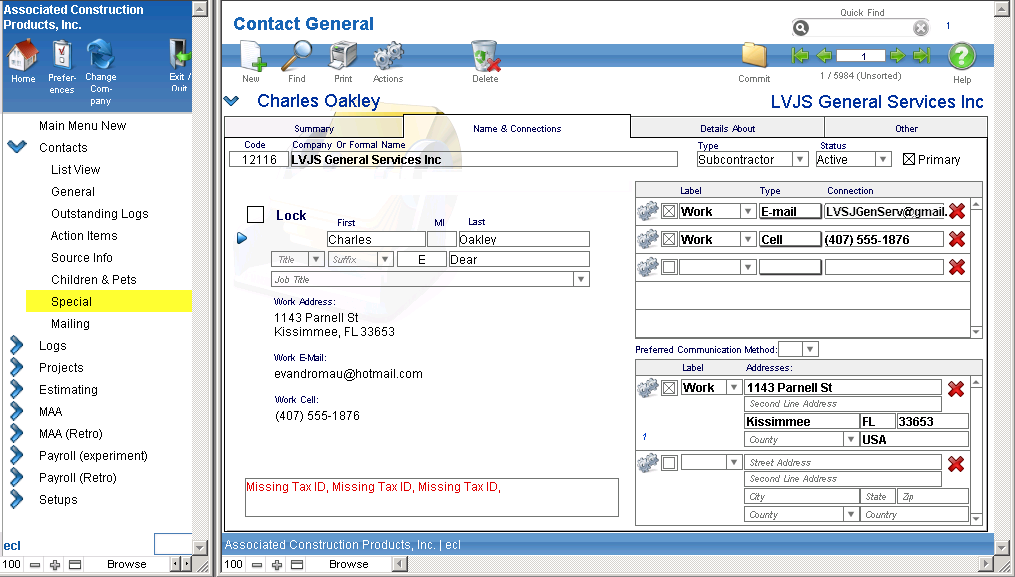
Task: Click zoom-out button in main status bar
Action: pos(257,564)
